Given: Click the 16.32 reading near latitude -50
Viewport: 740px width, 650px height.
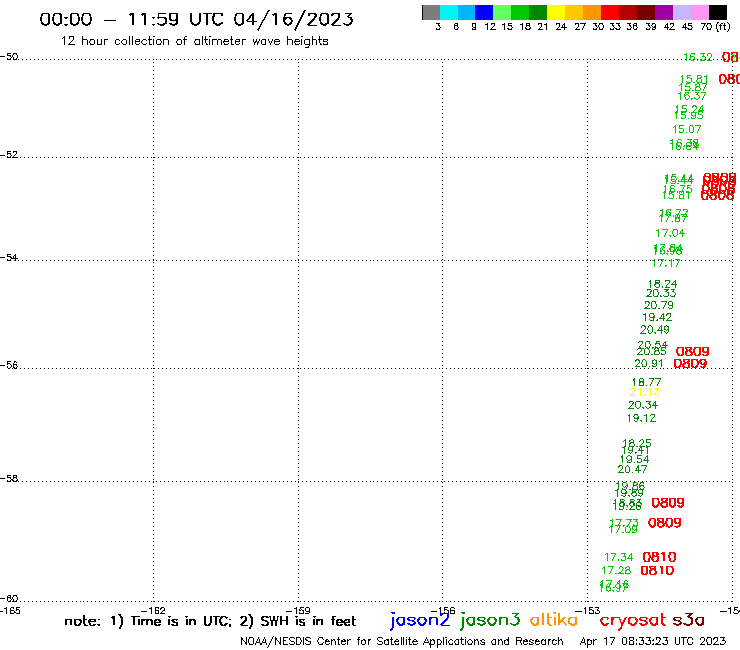Looking at the screenshot, I should coord(698,57).
